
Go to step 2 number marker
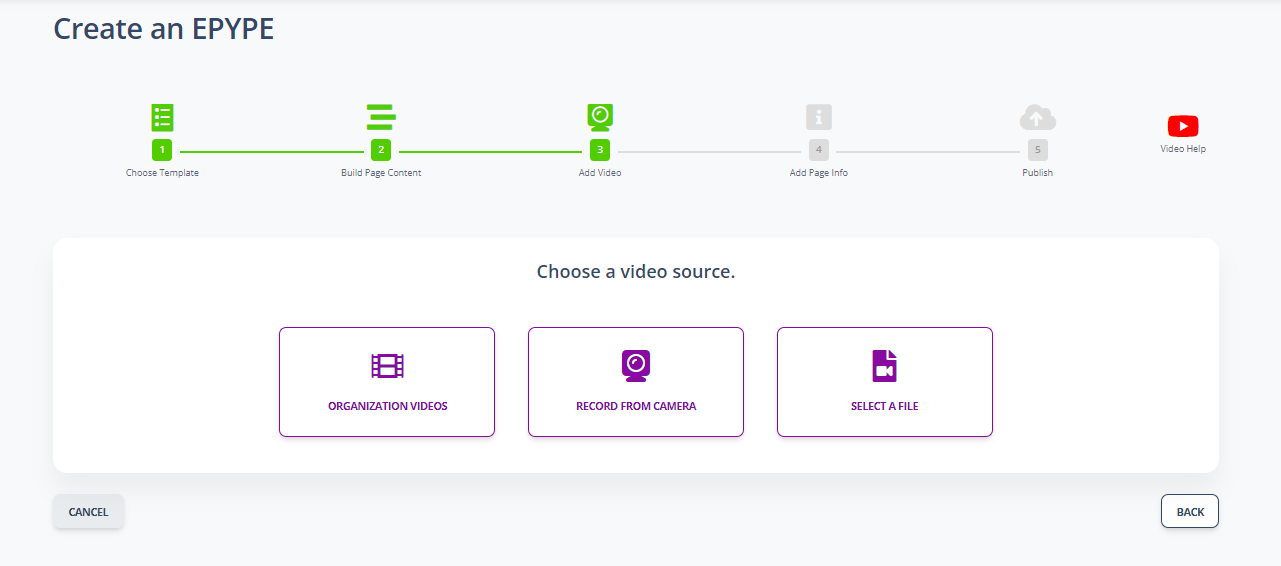(381, 150)
